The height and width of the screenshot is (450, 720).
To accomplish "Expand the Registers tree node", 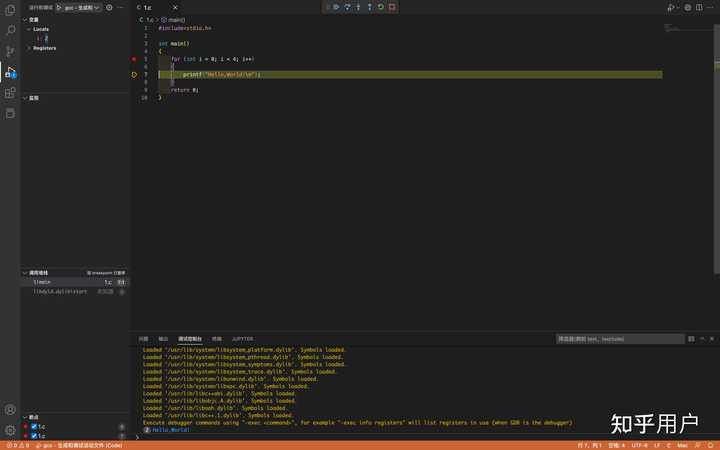I will [29, 47].
